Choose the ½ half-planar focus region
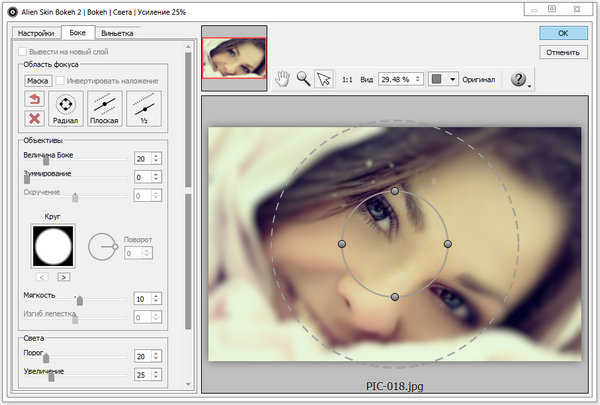The width and height of the screenshot is (600, 405). 146,108
